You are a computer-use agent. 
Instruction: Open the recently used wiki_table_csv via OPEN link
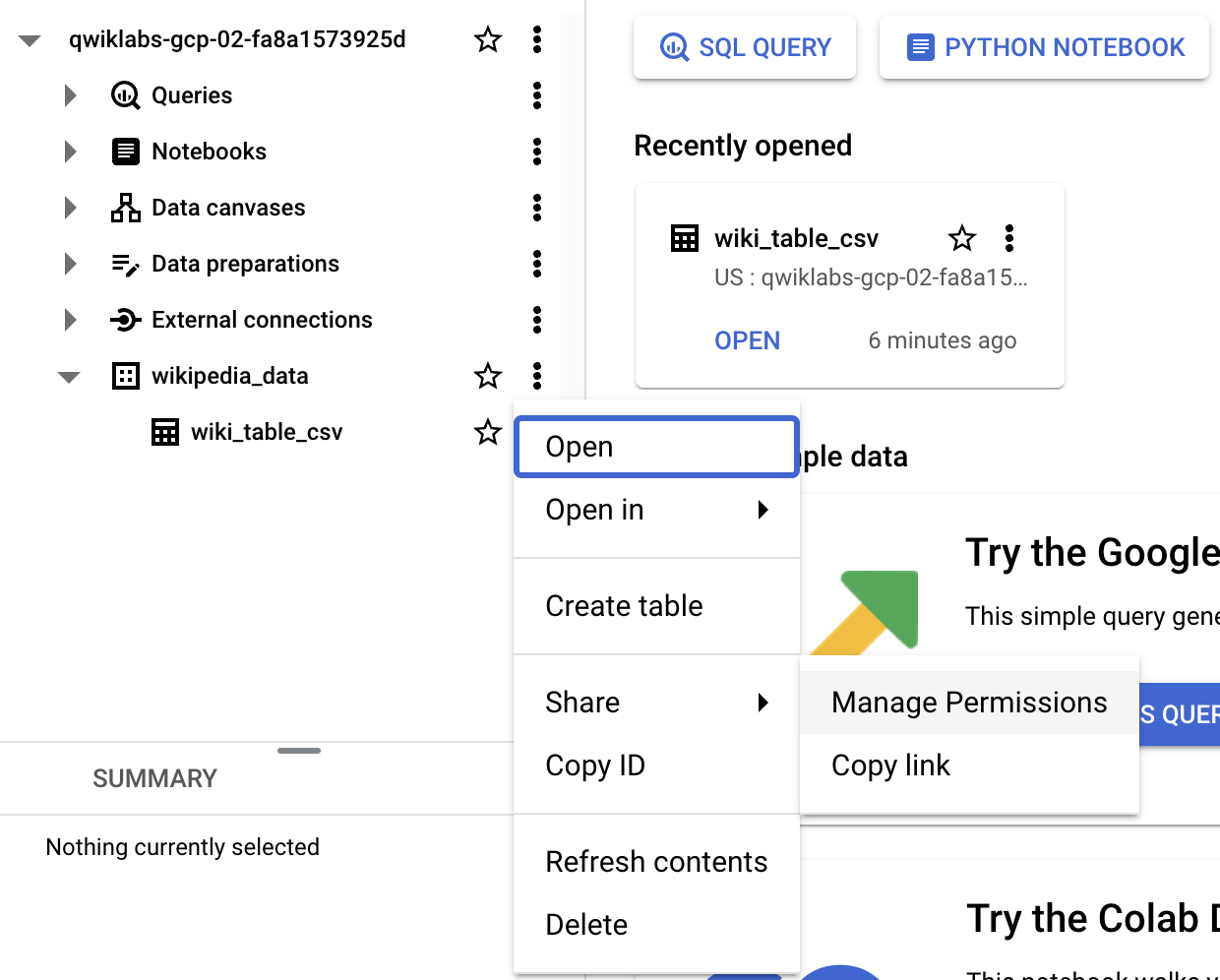pos(747,340)
